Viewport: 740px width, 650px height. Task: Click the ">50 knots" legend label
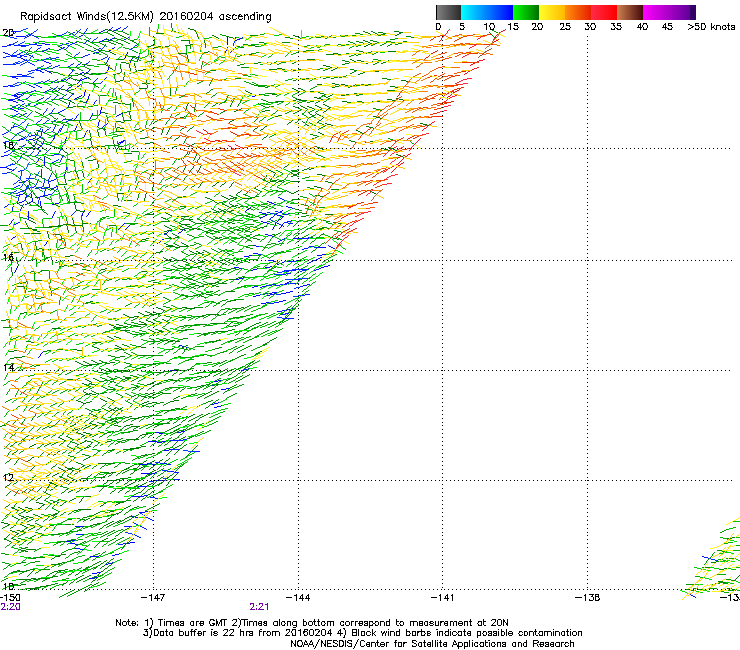(x=711, y=27)
